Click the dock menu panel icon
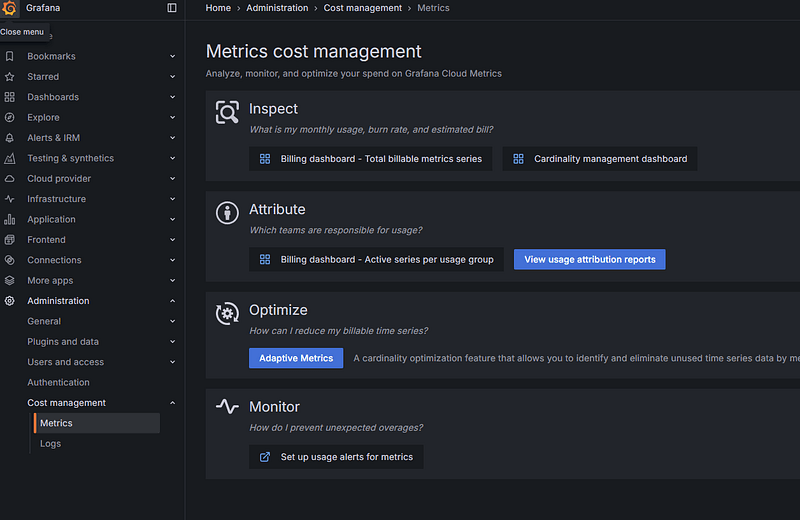Screen dimensions: 800x520 coord(172,8)
